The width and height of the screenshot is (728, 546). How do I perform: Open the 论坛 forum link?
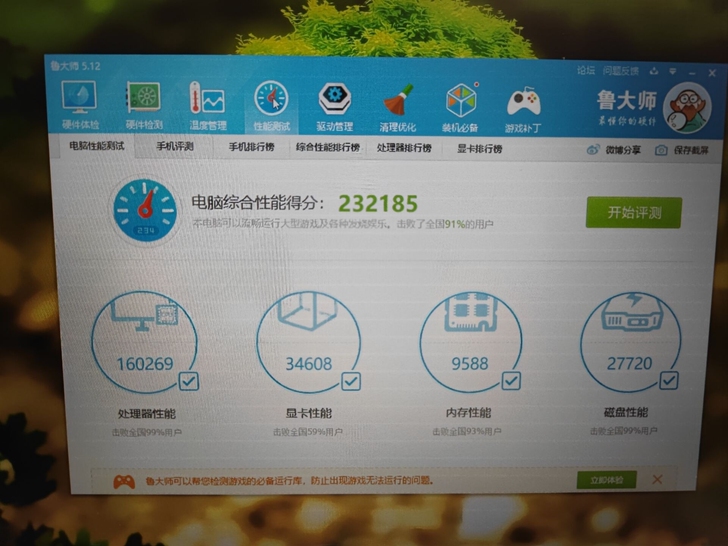click(585, 70)
